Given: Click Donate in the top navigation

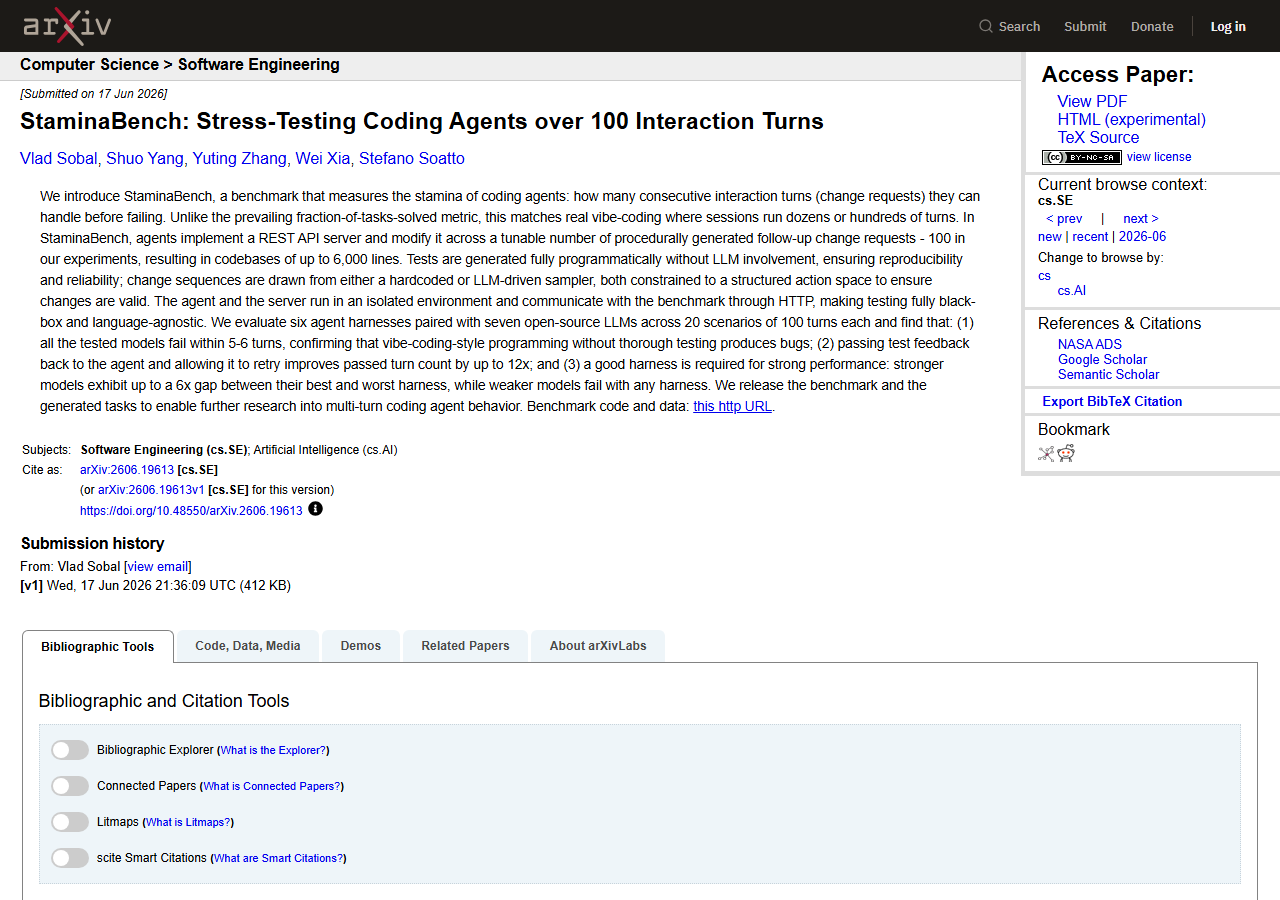Looking at the screenshot, I should click(1152, 27).
